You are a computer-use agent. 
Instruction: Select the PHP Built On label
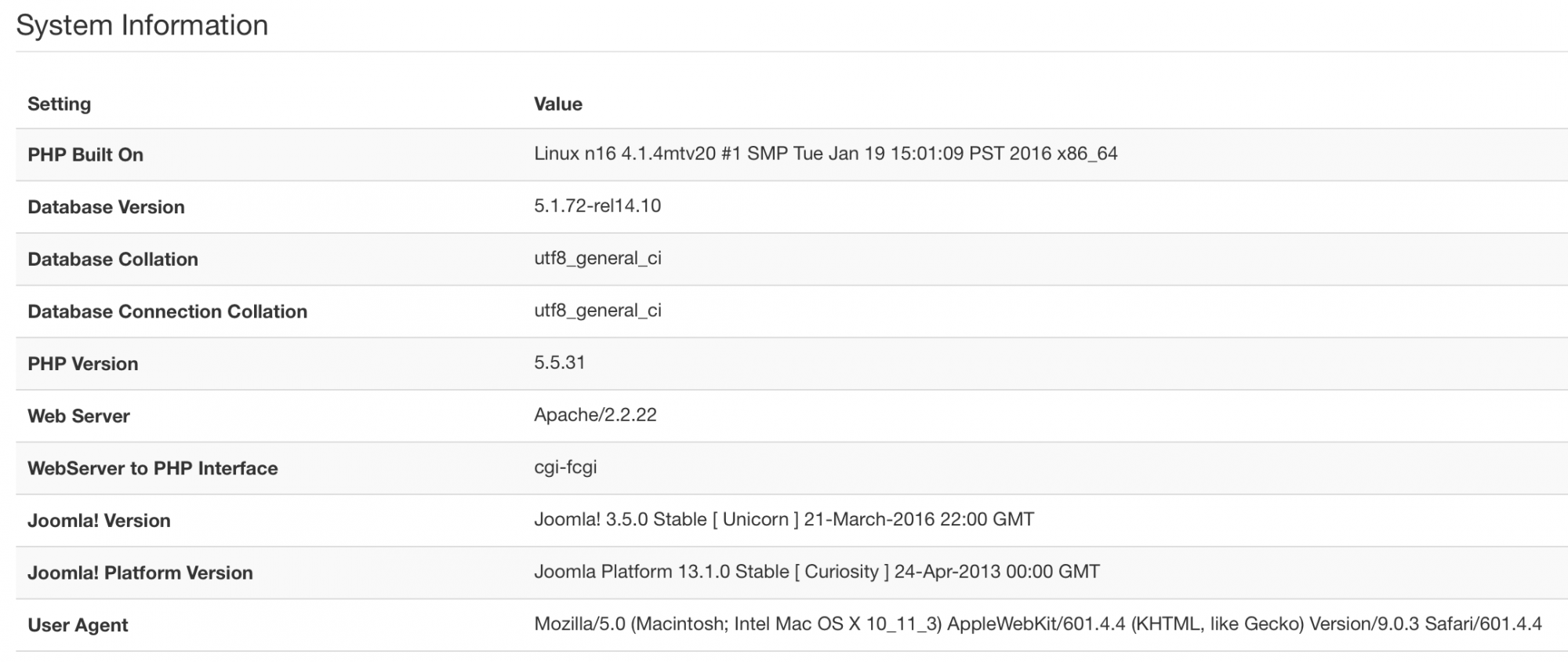[x=85, y=155]
